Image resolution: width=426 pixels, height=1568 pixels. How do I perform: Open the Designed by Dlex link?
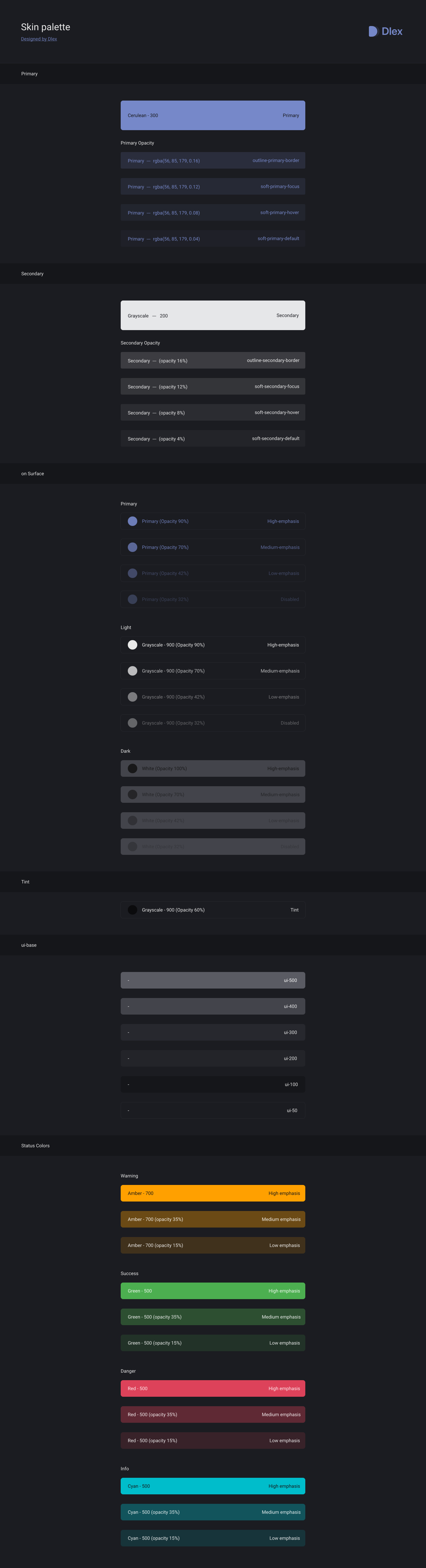click(x=39, y=39)
